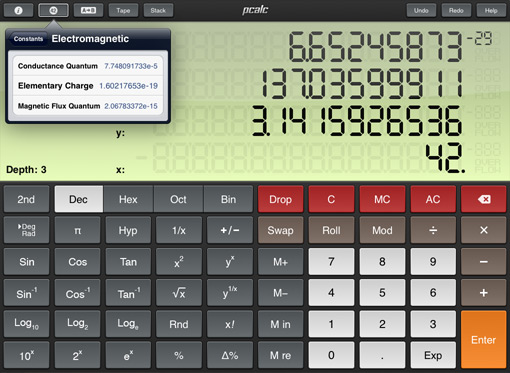Click the Undo button
Screen dimensions: 510x373
tap(421, 10)
